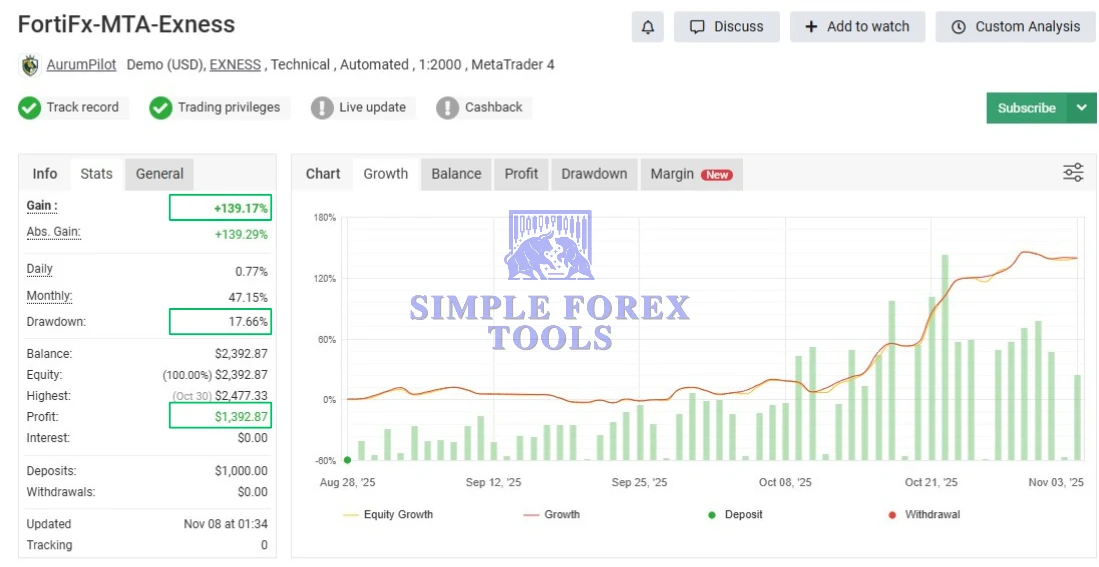Open the EXNESS broker link
This screenshot has width=1099, height=567.
[235, 65]
